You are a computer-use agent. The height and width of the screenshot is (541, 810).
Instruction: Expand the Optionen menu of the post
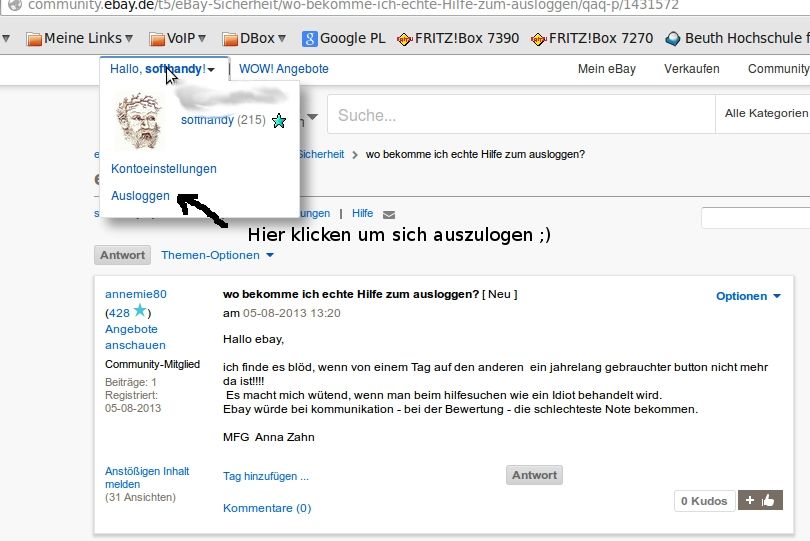click(x=748, y=296)
